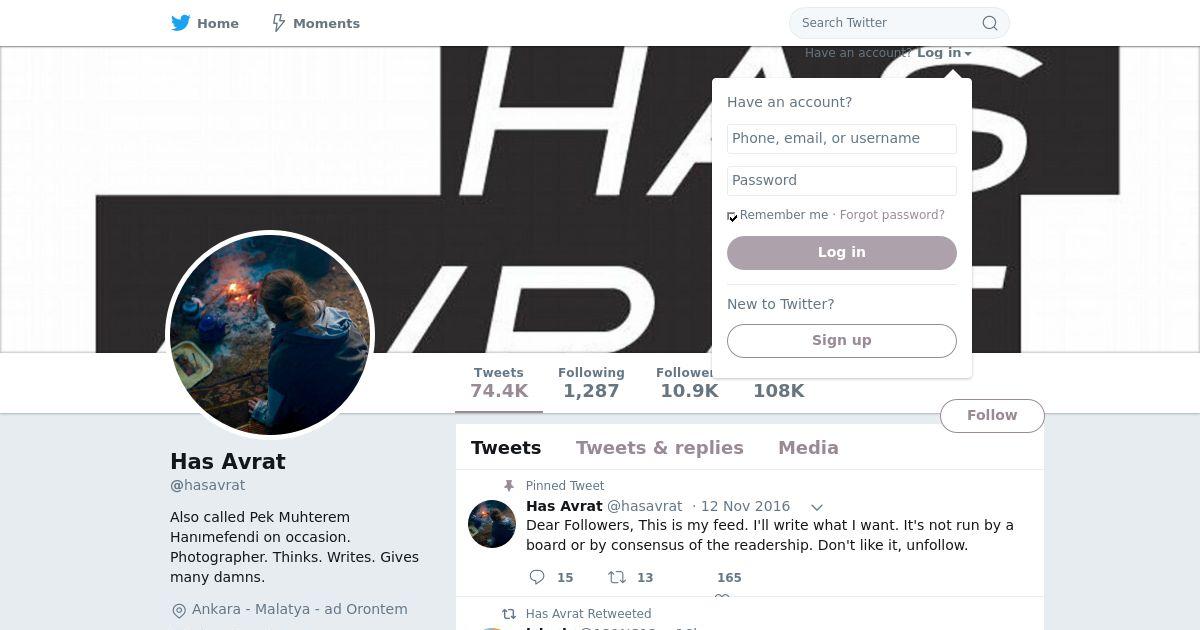The height and width of the screenshot is (630, 1200).
Task: Click the Twitter bird Home icon
Action: tap(181, 23)
